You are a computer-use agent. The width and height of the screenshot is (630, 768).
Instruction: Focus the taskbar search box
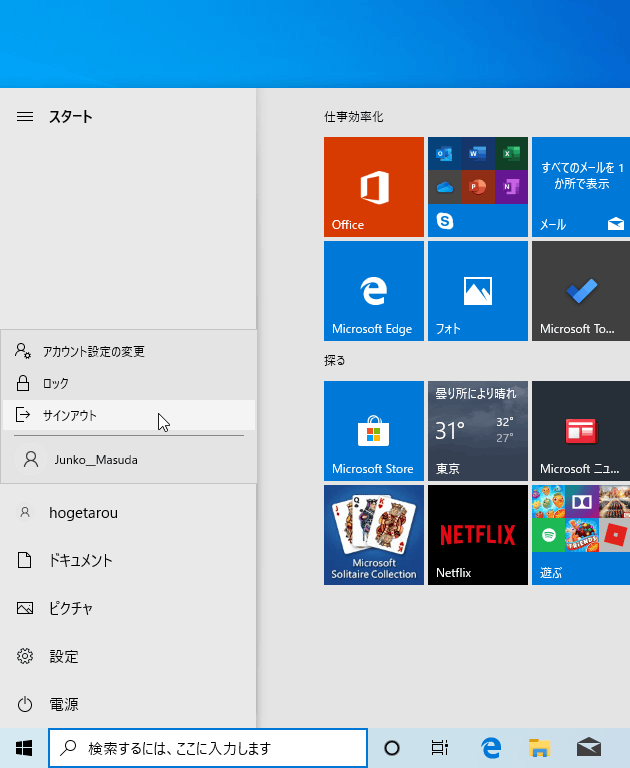click(x=208, y=748)
